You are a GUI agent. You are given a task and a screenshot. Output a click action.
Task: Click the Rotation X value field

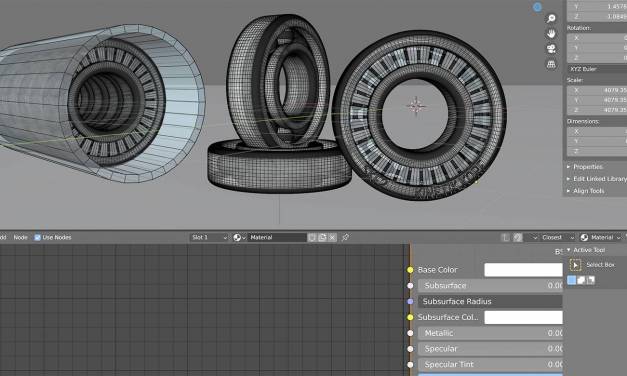pyautogui.click(x=597, y=38)
